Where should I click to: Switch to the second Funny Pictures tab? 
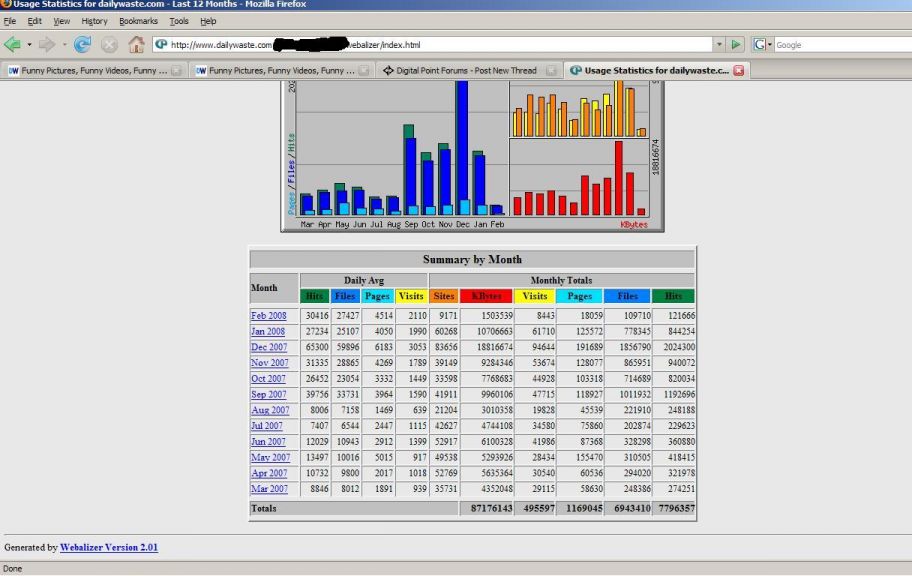tap(281, 70)
